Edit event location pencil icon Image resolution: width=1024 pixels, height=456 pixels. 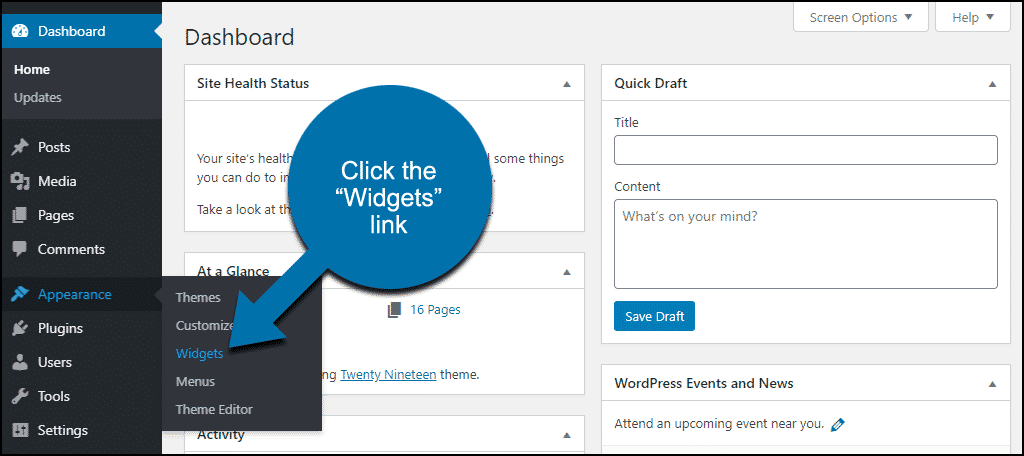tap(838, 425)
